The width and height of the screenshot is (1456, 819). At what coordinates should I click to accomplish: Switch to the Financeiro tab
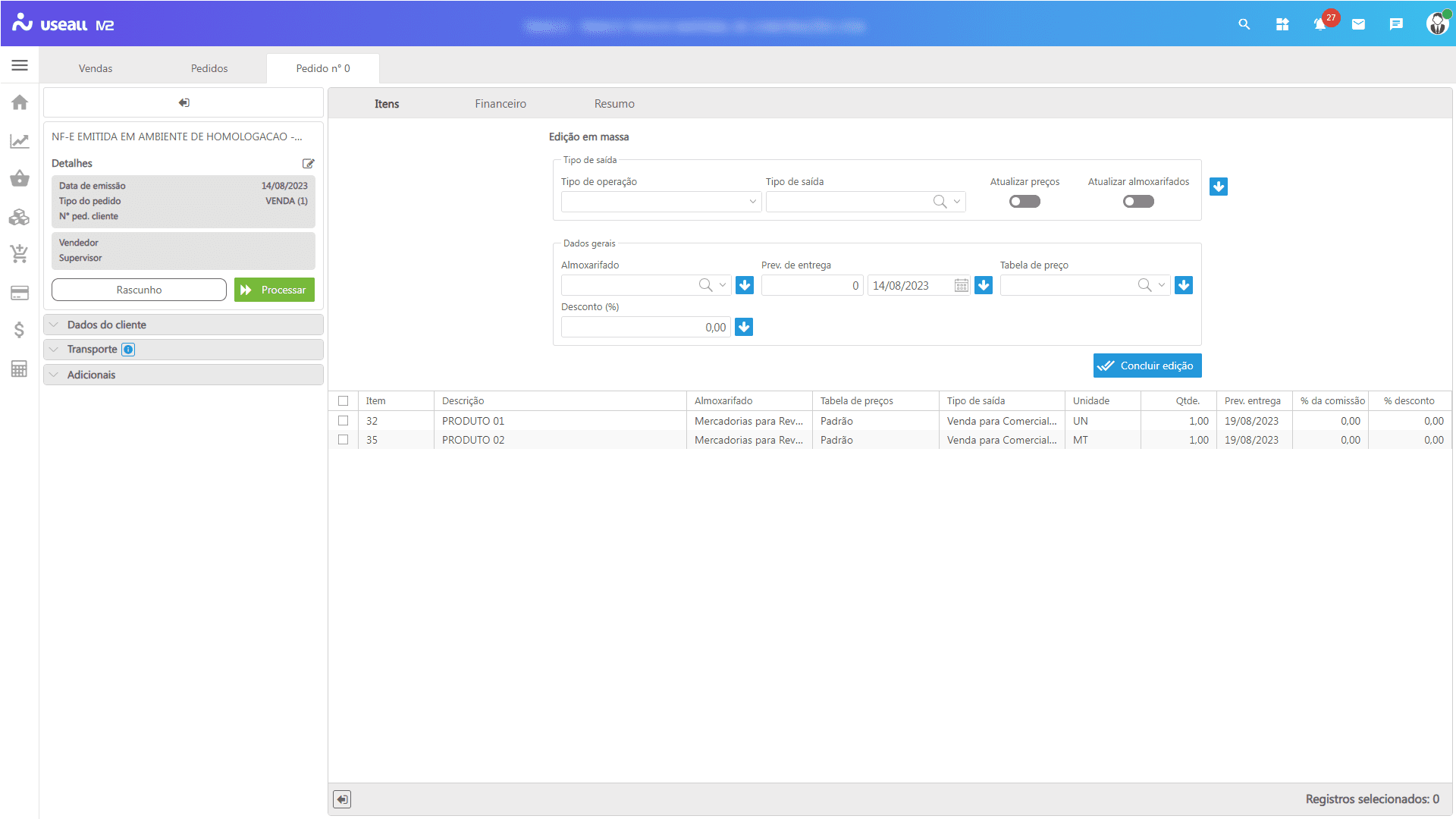click(500, 104)
